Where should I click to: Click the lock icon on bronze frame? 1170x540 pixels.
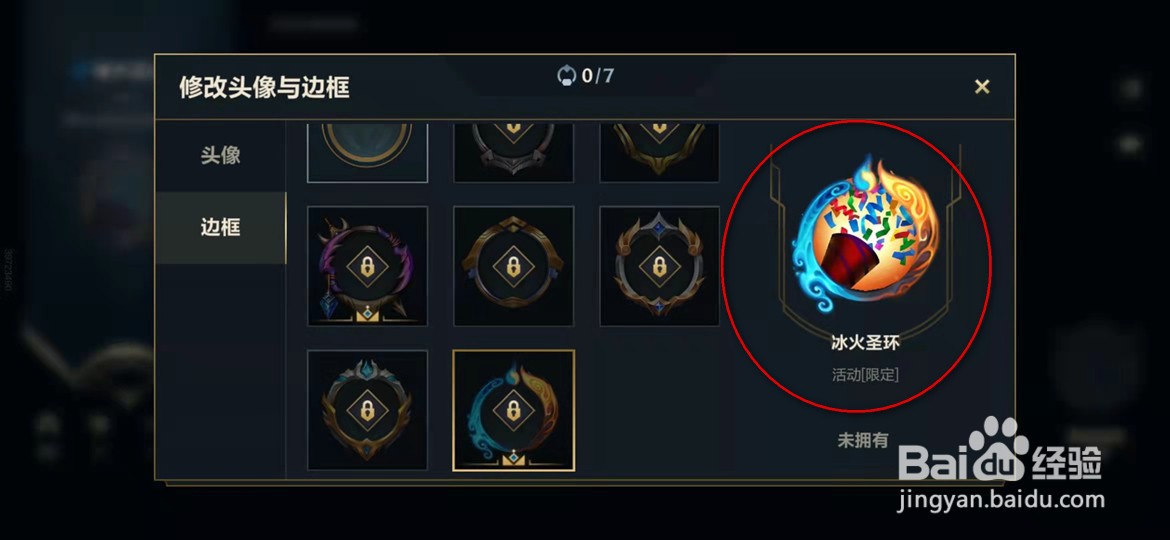[x=513, y=266]
